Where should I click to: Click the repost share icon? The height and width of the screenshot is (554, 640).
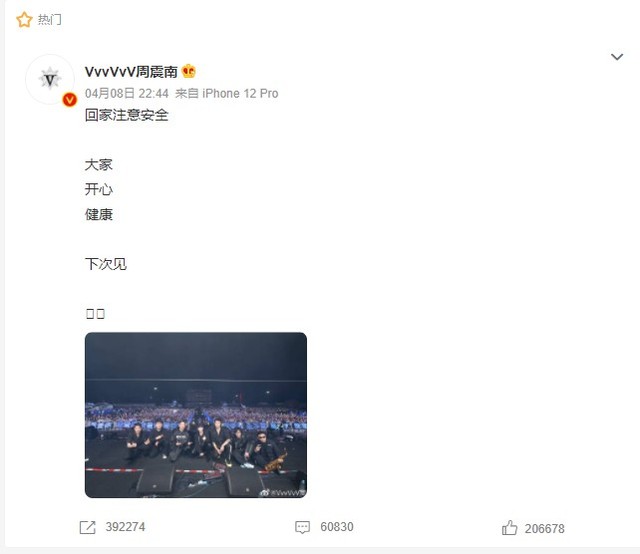[87, 527]
